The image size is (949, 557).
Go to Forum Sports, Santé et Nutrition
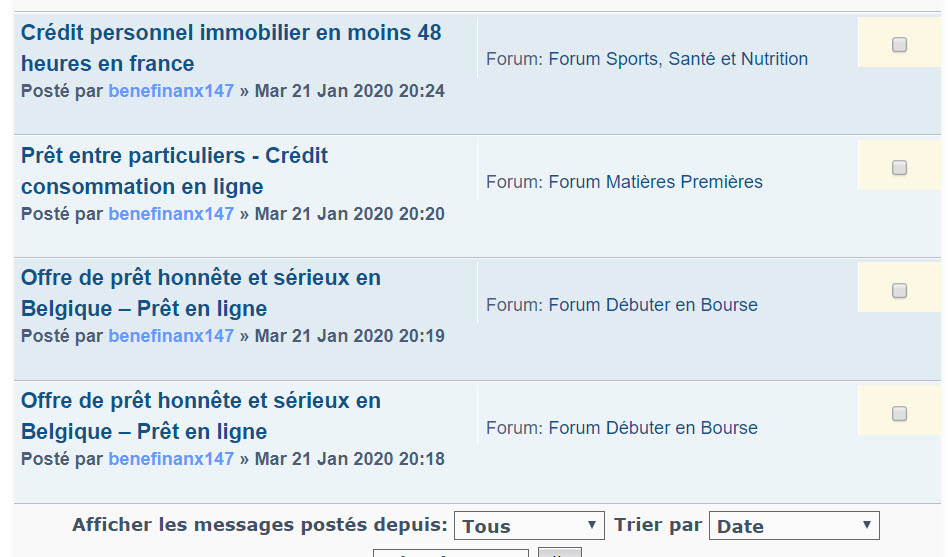(x=678, y=59)
